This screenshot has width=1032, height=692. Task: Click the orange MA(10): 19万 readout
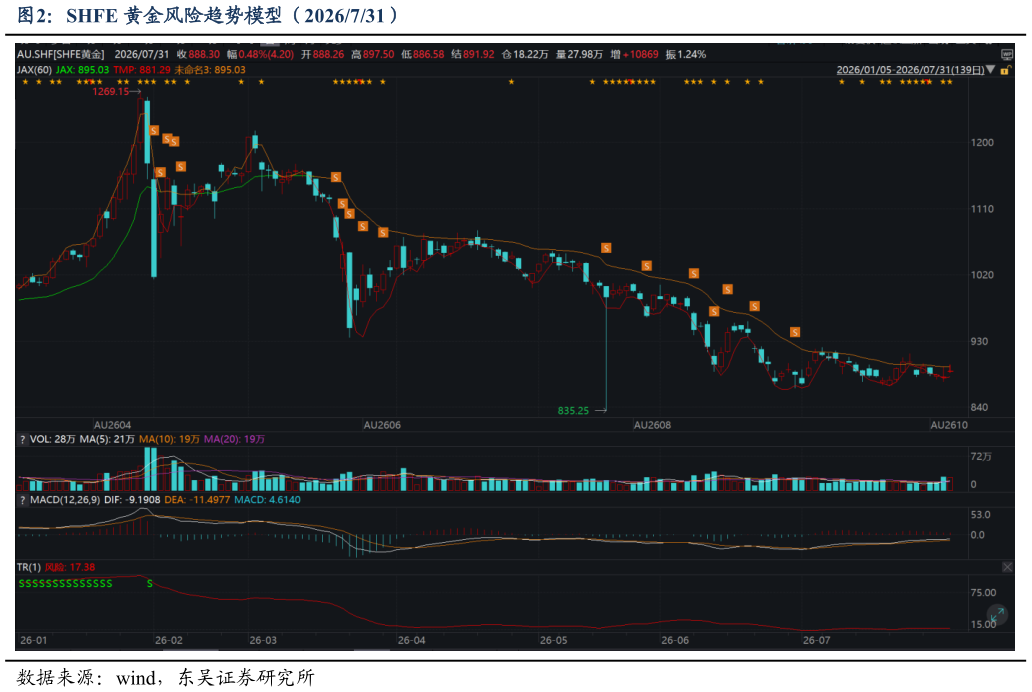(169, 439)
